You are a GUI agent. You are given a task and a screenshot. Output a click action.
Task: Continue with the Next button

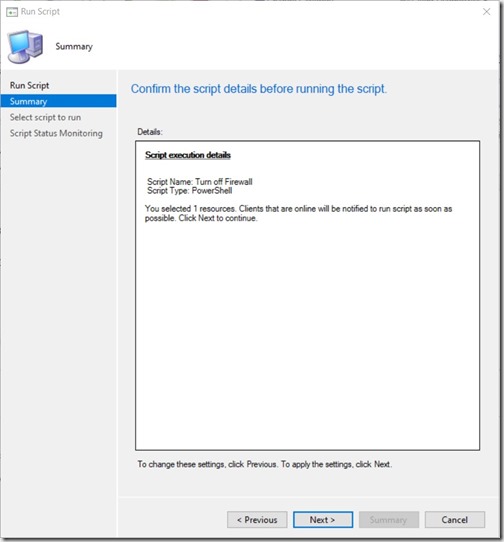[x=323, y=520]
